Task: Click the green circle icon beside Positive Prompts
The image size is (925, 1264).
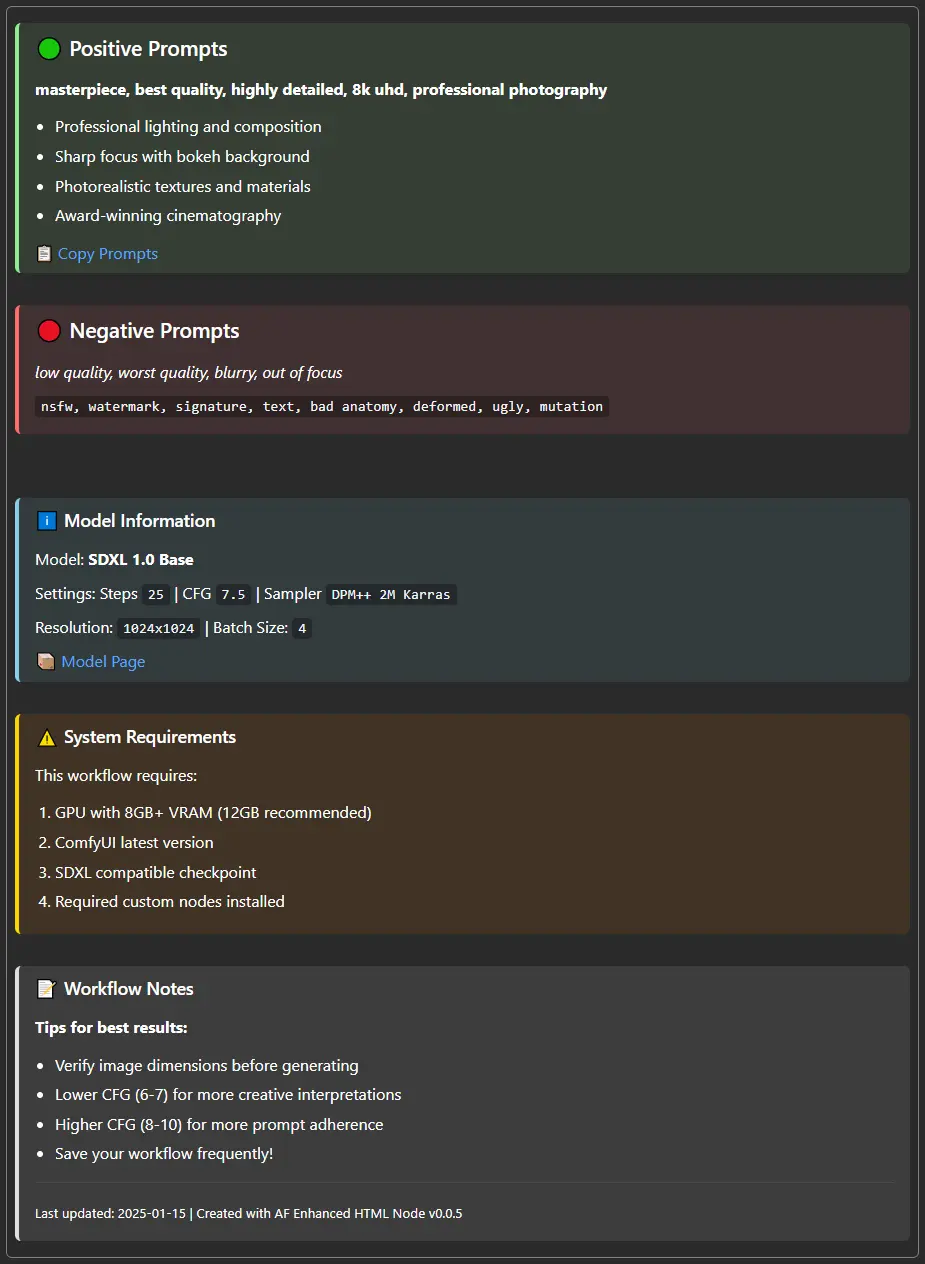Action: (49, 49)
